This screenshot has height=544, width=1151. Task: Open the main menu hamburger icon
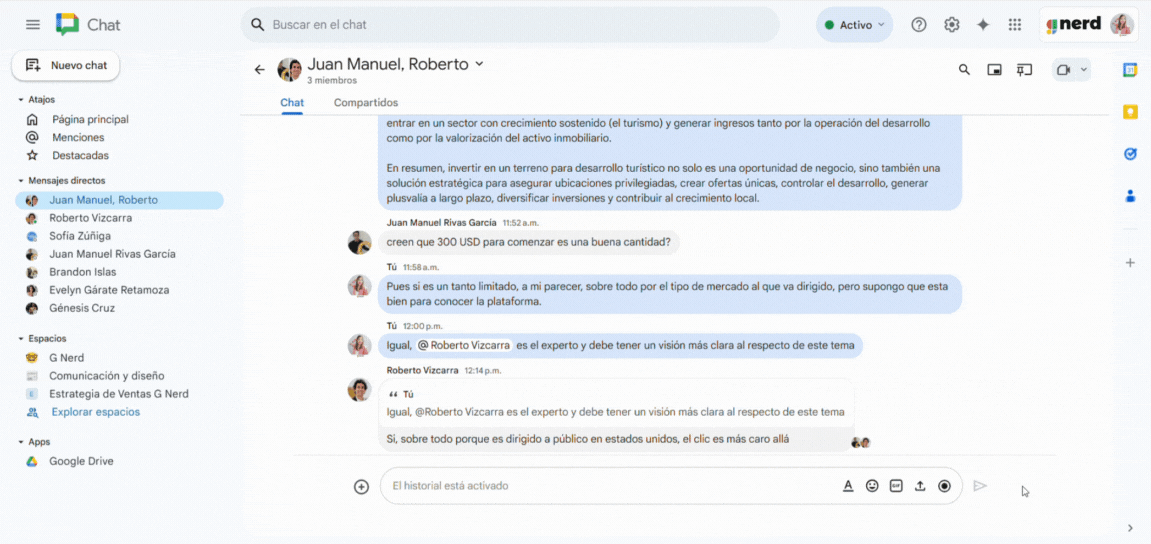32,25
